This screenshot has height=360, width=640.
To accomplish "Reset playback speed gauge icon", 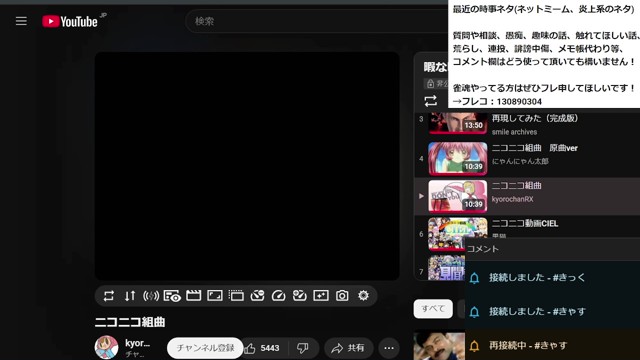I will tap(278, 296).
